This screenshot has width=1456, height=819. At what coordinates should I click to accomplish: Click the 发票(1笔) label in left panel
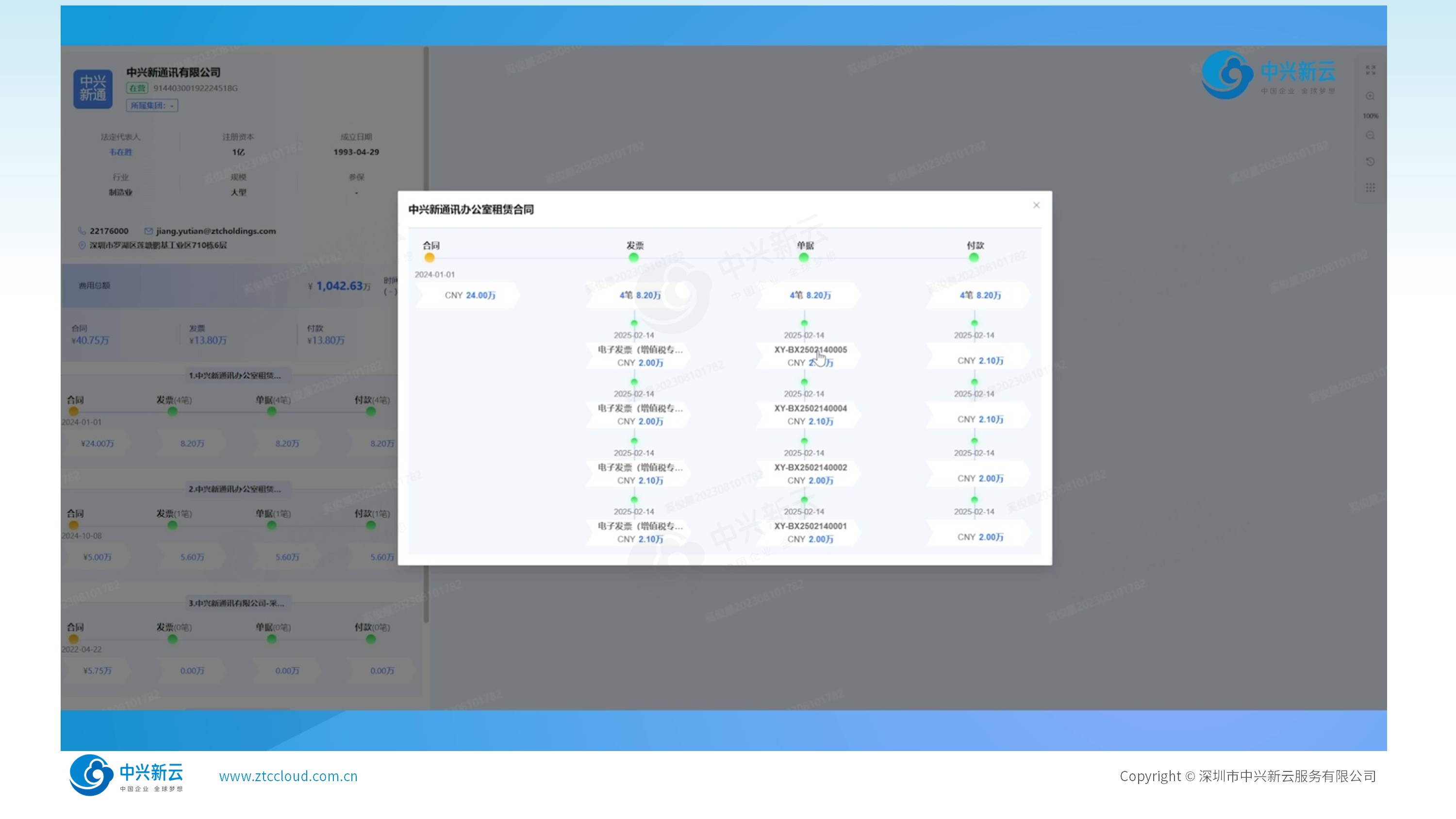[174, 514]
